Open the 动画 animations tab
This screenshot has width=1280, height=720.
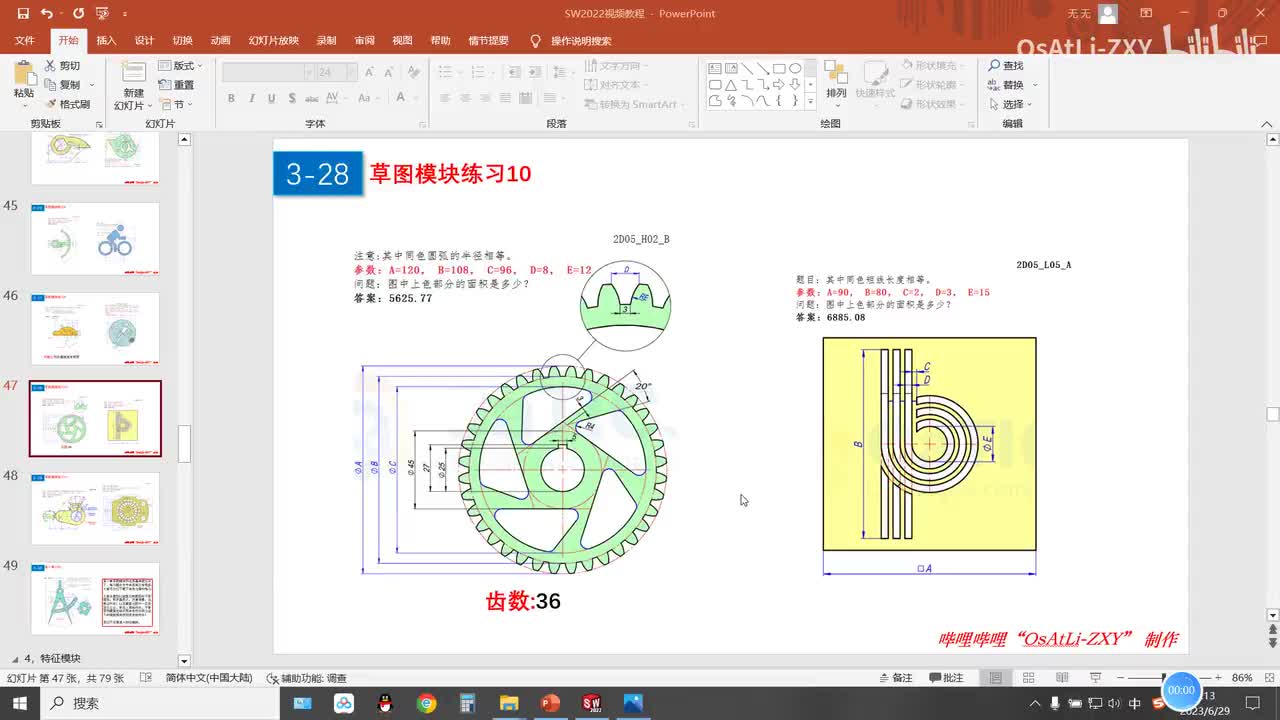[220, 41]
